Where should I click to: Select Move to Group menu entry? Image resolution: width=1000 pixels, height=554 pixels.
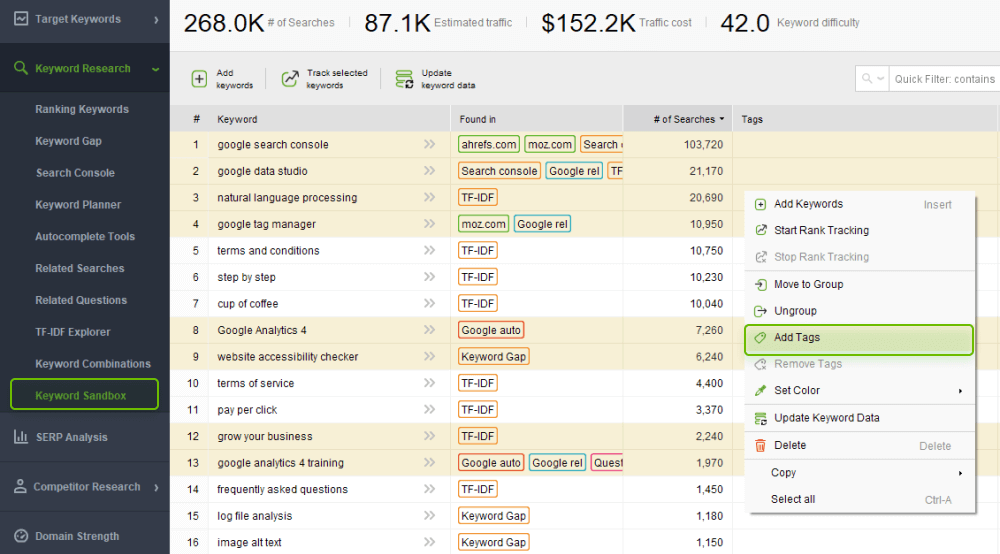pyautogui.click(x=808, y=284)
